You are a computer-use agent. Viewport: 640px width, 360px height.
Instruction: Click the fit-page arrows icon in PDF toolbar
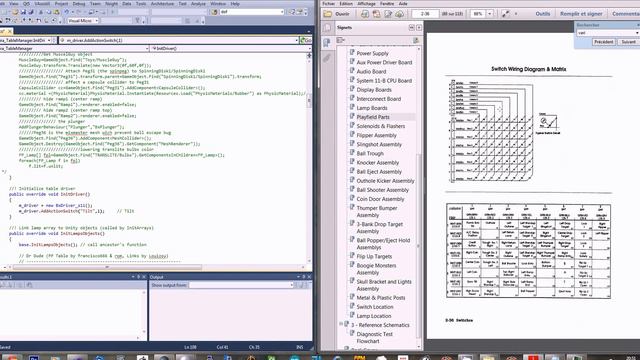coord(505,14)
